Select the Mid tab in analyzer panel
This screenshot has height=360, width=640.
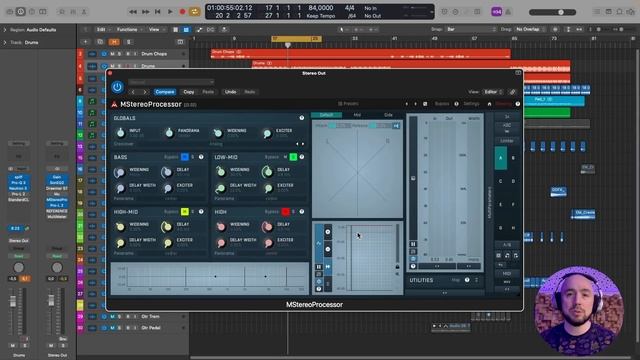(x=357, y=115)
